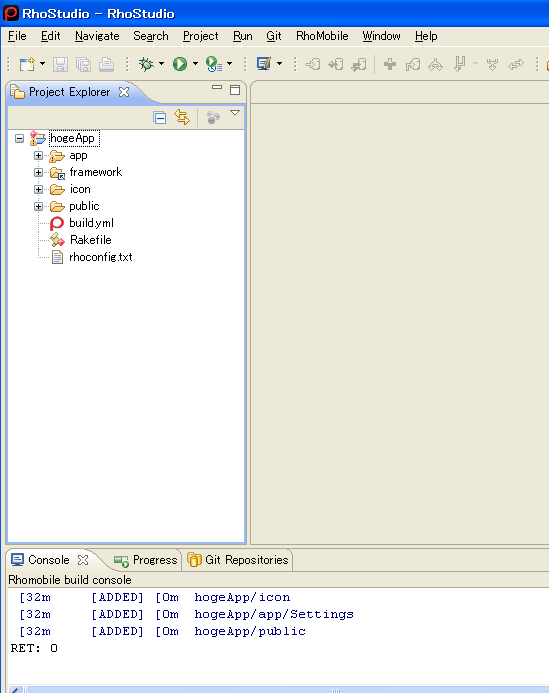Close the Project Explorer tab
This screenshot has width=549, height=693.
(124, 91)
